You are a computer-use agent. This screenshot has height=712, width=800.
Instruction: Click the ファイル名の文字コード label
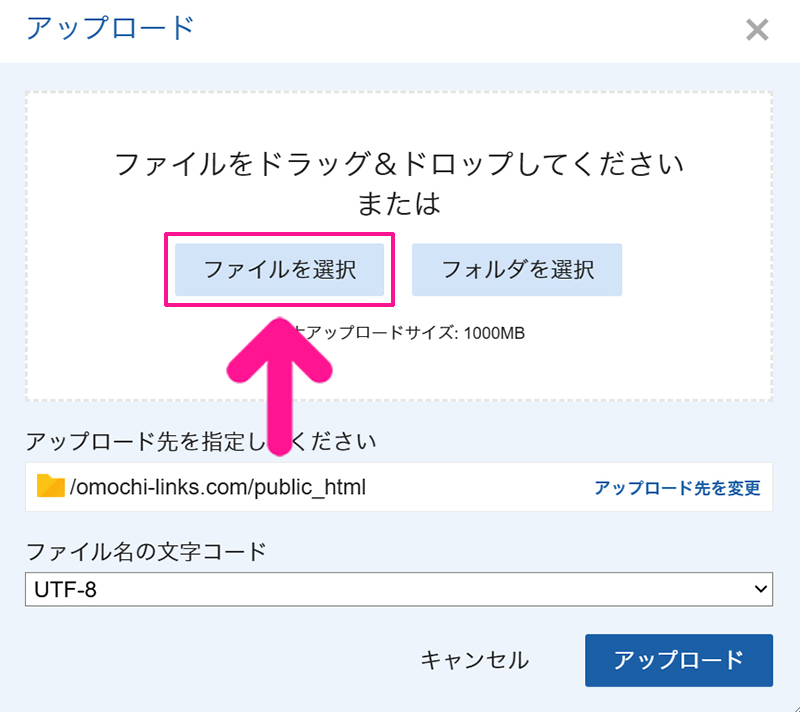pos(146,550)
